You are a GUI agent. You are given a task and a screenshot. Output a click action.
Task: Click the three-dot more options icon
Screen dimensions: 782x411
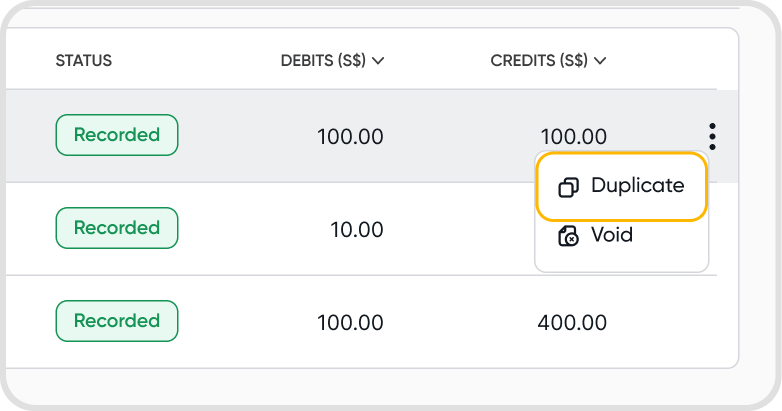pos(712,136)
